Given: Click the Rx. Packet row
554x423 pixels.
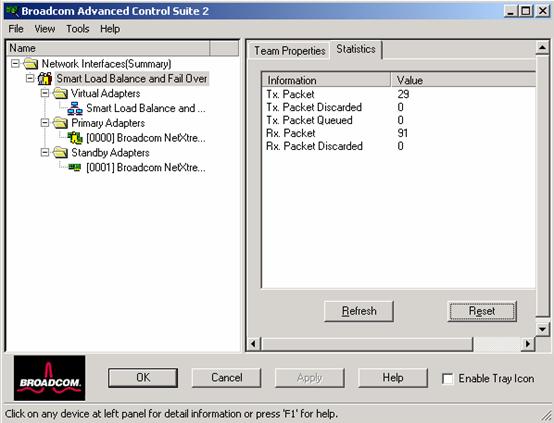Looking at the screenshot, I should coord(399,133).
